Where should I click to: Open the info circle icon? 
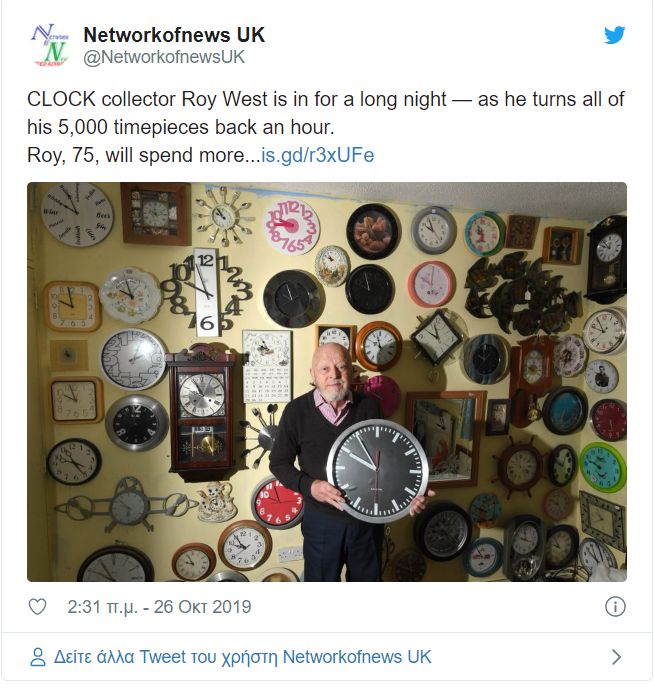(x=615, y=606)
